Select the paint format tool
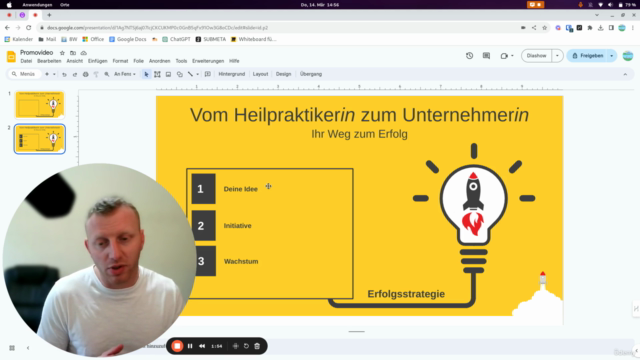 pos(96,74)
